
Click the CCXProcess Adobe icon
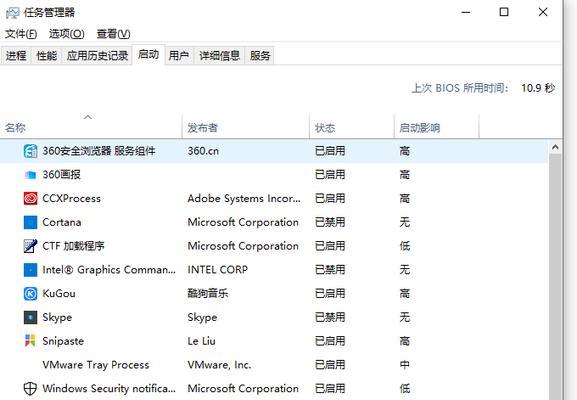[30, 198]
